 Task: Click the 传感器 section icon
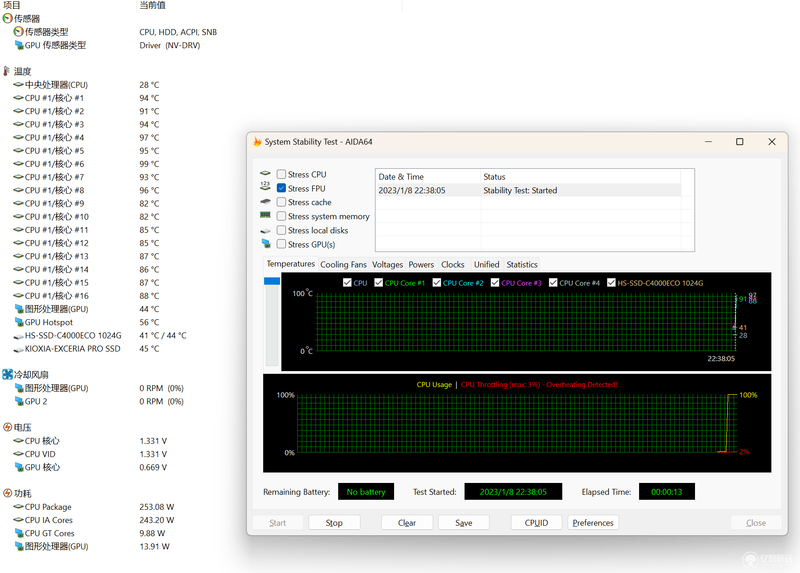8,18
